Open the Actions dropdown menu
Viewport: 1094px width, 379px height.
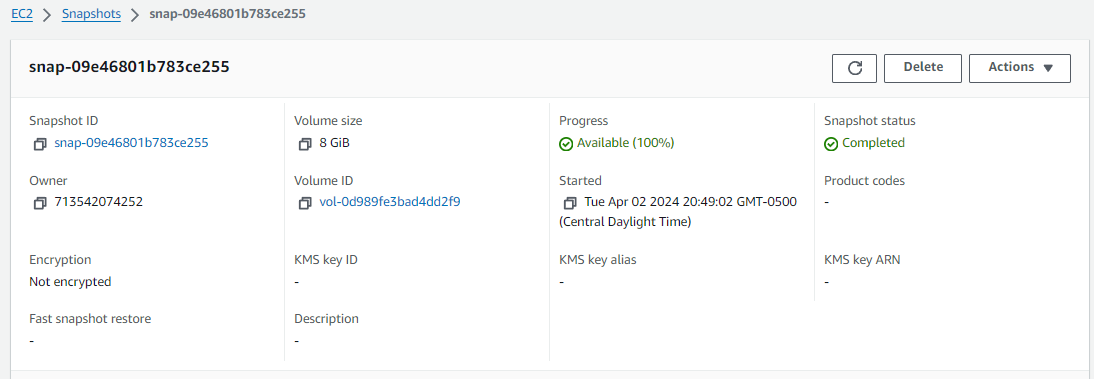point(1020,68)
